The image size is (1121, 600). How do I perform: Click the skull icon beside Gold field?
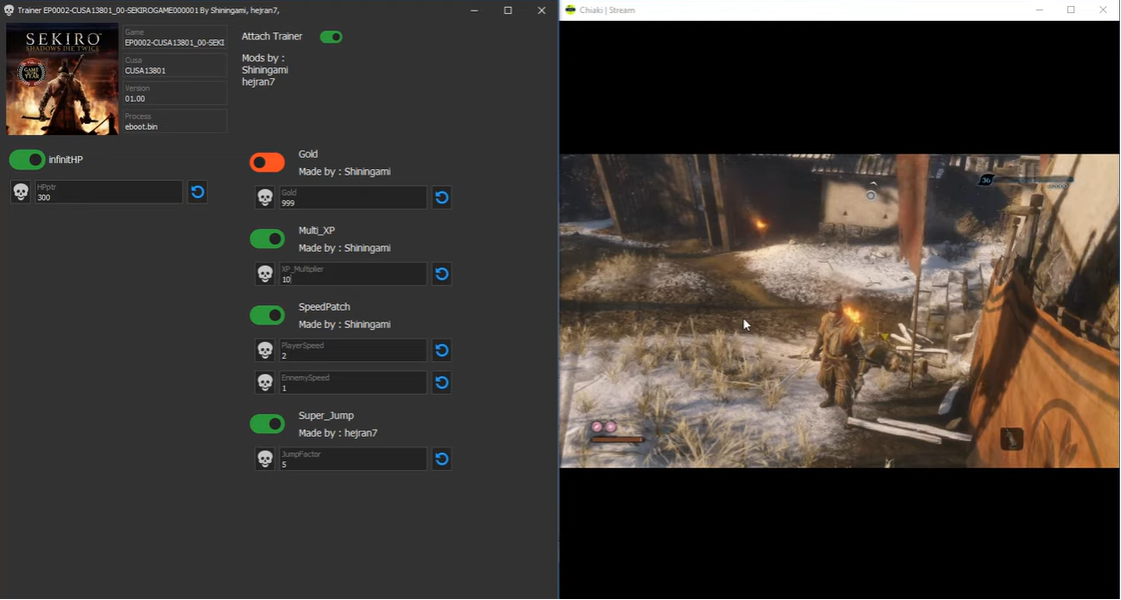point(265,198)
